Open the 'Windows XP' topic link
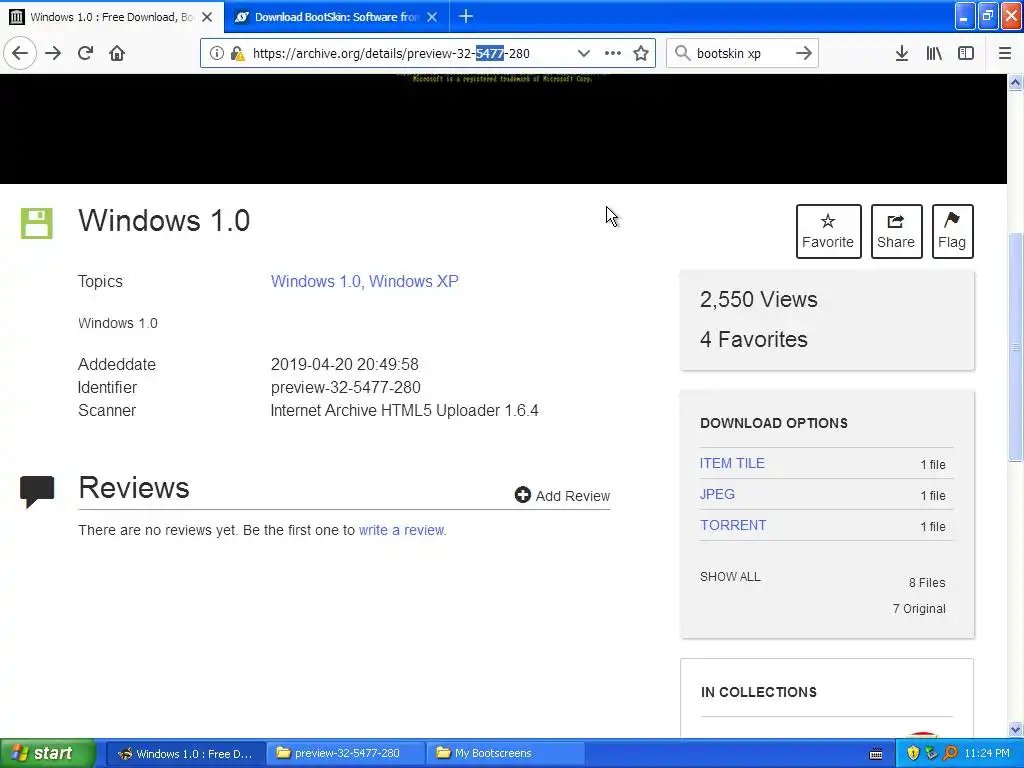This screenshot has width=1024, height=768. point(413,281)
